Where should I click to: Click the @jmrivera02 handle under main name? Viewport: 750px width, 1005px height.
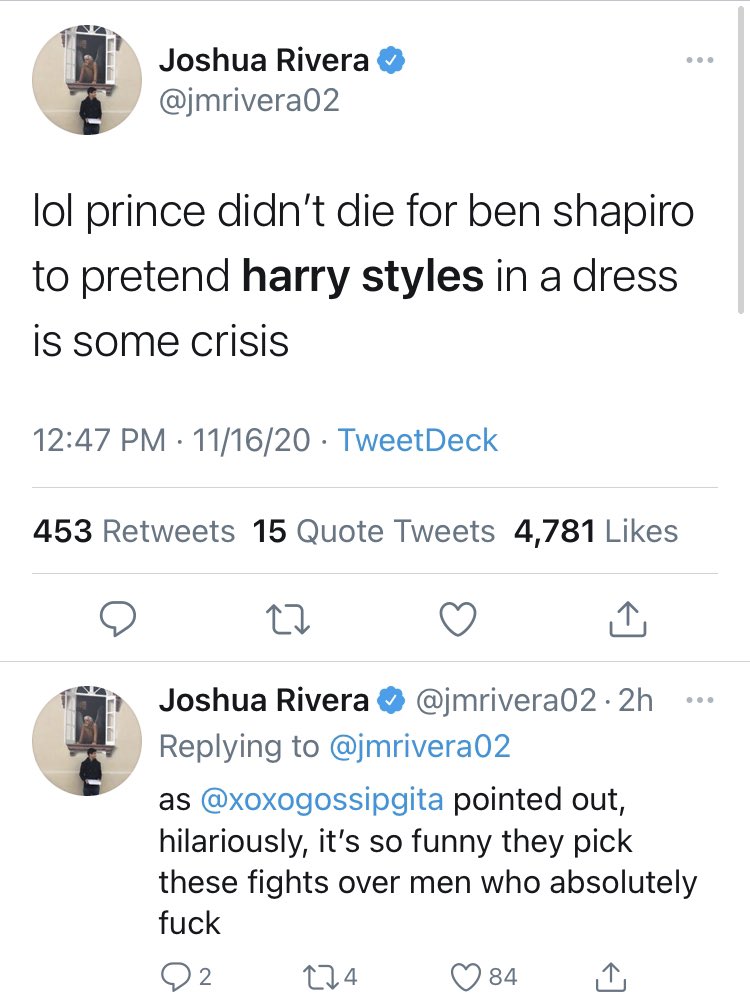249,100
